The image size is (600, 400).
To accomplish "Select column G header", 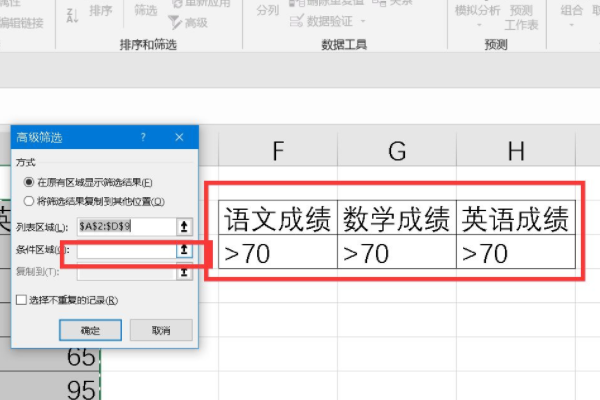I will 397,150.
